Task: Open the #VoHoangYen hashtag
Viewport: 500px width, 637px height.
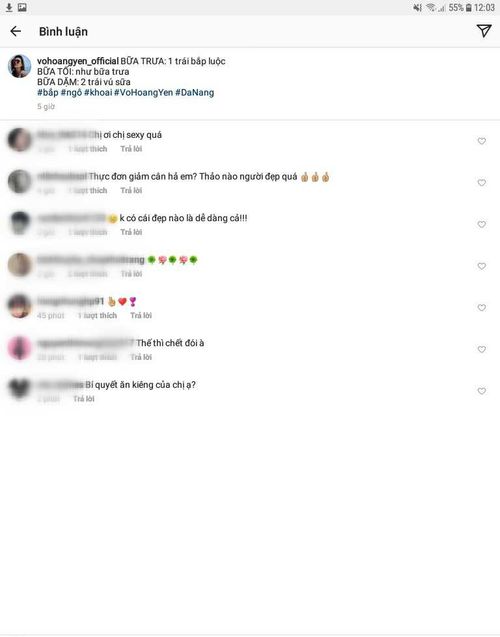Action: coord(143,93)
